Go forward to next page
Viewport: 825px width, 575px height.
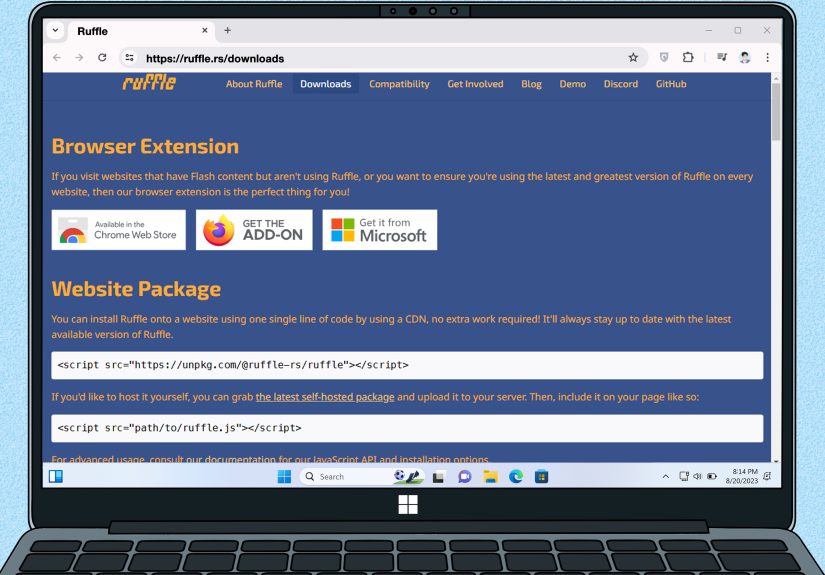79,58
